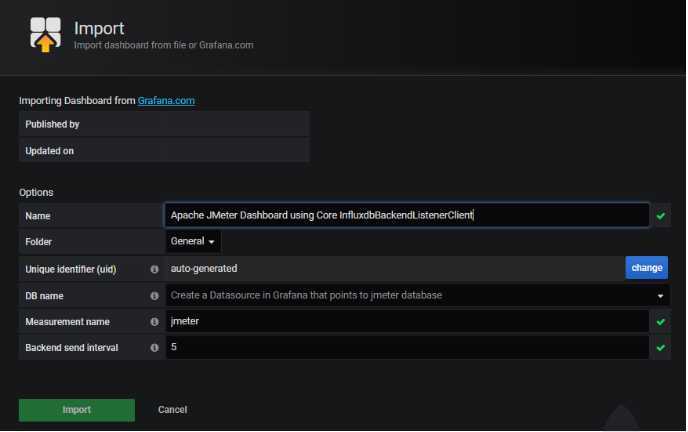Click the Backend send interval label

(72, 348)
